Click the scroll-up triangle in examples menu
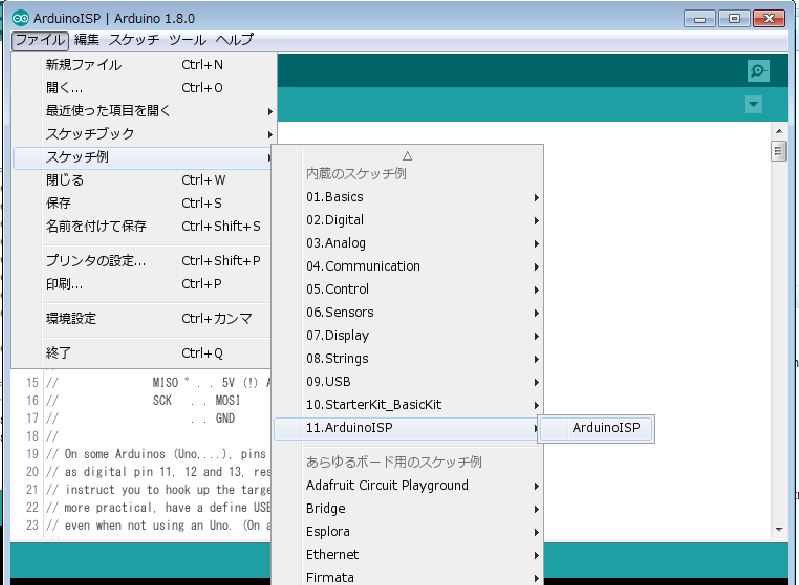The width and height of the screenshot is (799, 585). (407, 156)
